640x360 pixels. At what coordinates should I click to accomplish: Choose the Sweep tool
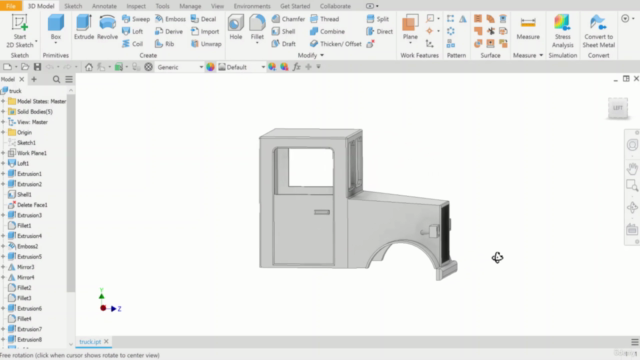point(136,19)
